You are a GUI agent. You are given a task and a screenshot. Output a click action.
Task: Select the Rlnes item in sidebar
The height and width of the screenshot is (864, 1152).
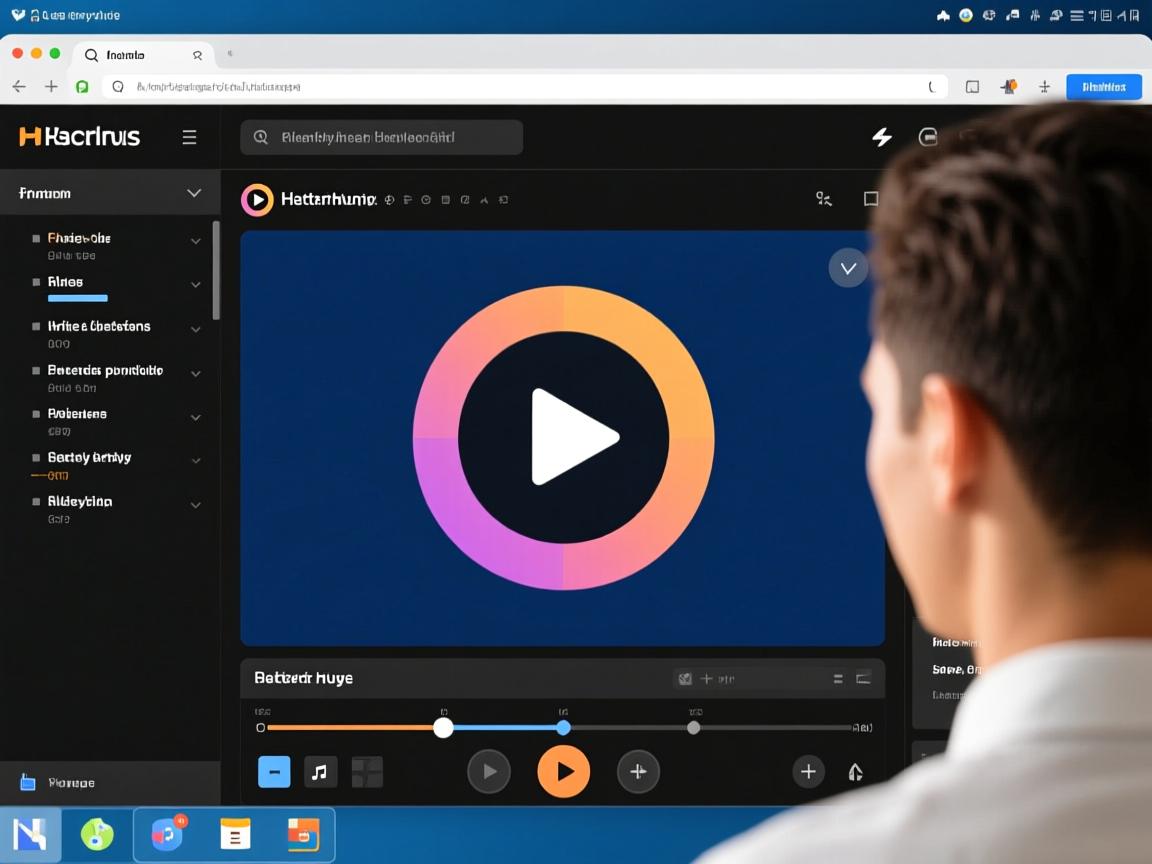click(66, 282)
